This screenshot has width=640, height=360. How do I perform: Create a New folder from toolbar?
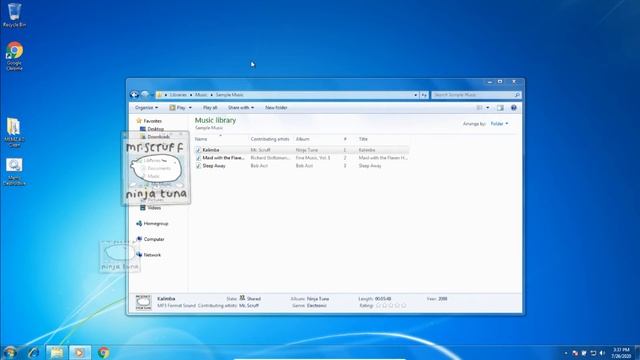click(276, 108)
